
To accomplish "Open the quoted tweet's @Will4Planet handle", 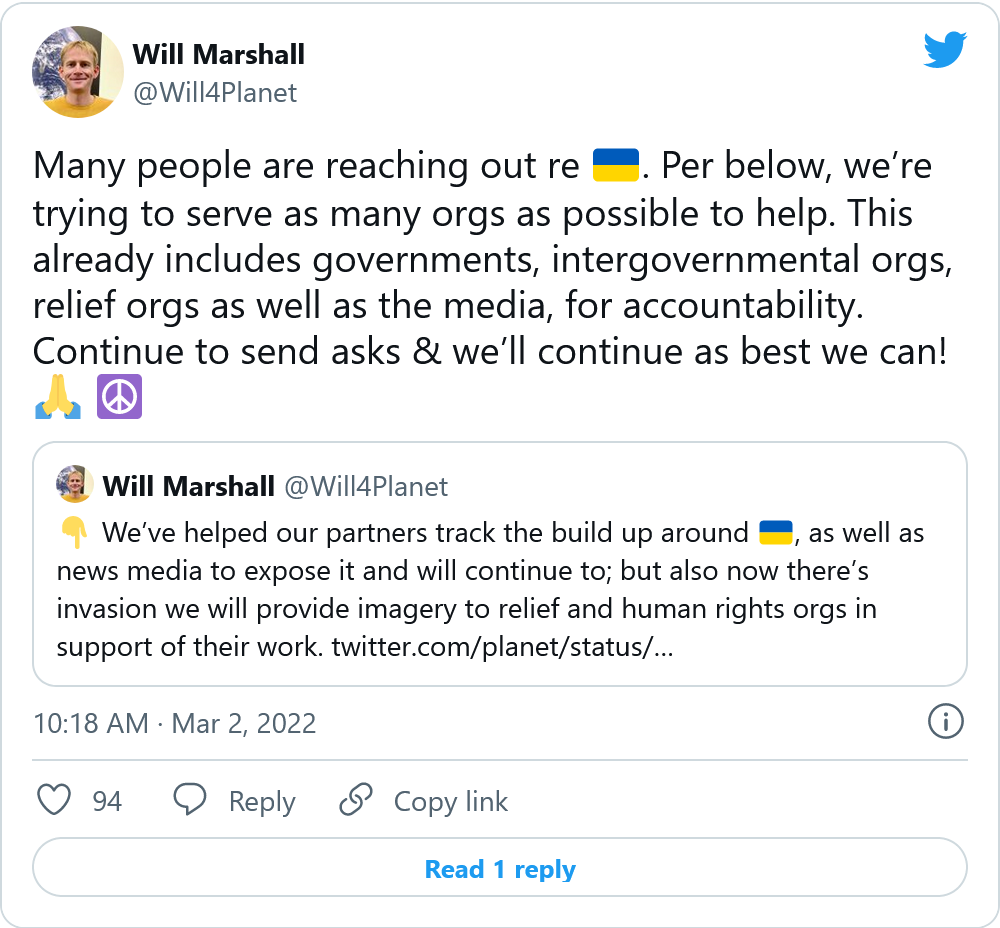I will (366, 487).
